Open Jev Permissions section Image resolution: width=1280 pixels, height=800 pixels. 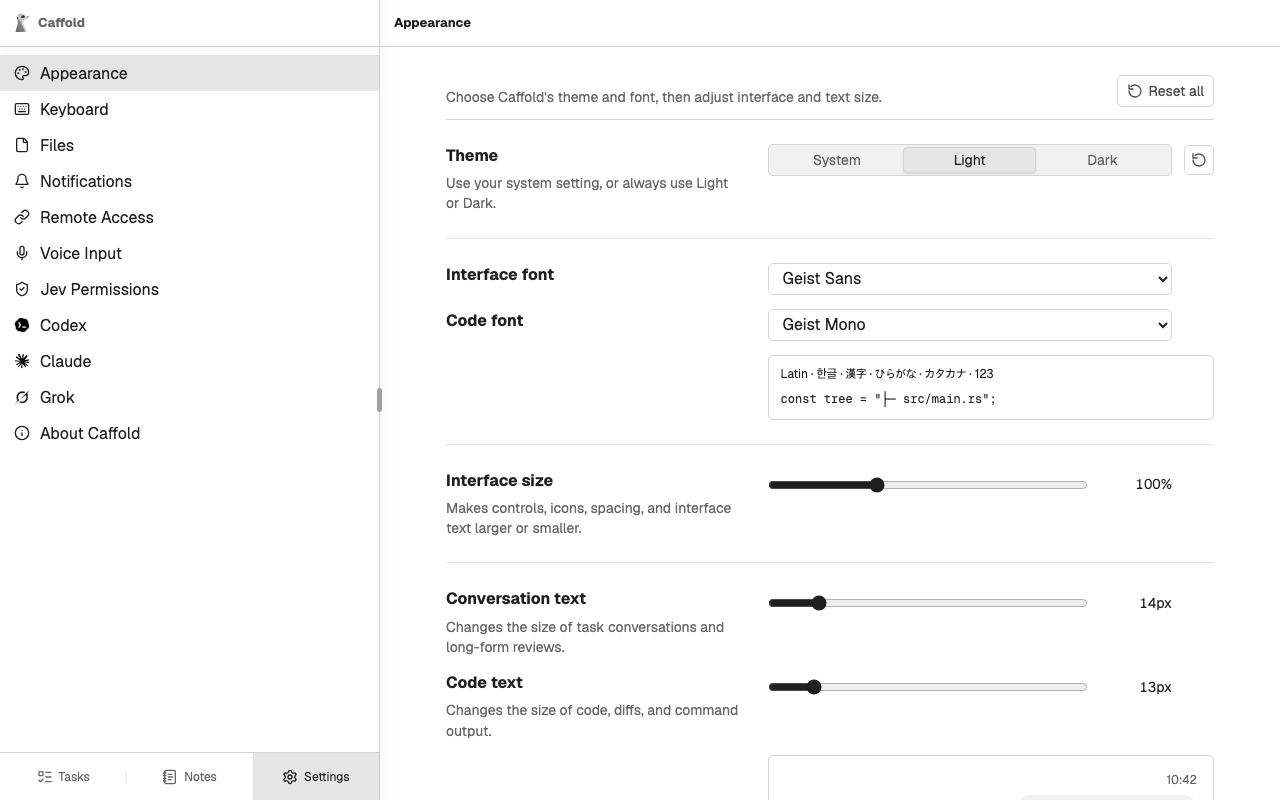click(x=189, y=289)
